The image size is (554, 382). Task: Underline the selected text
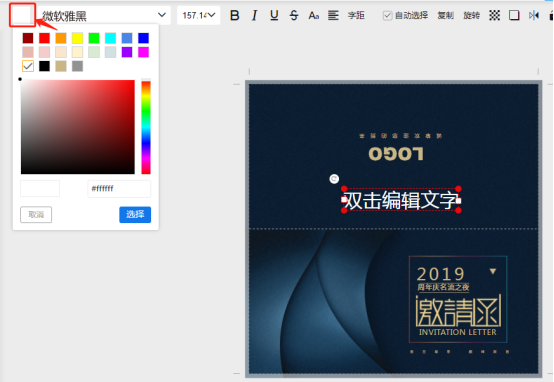(x=274, y=15)
